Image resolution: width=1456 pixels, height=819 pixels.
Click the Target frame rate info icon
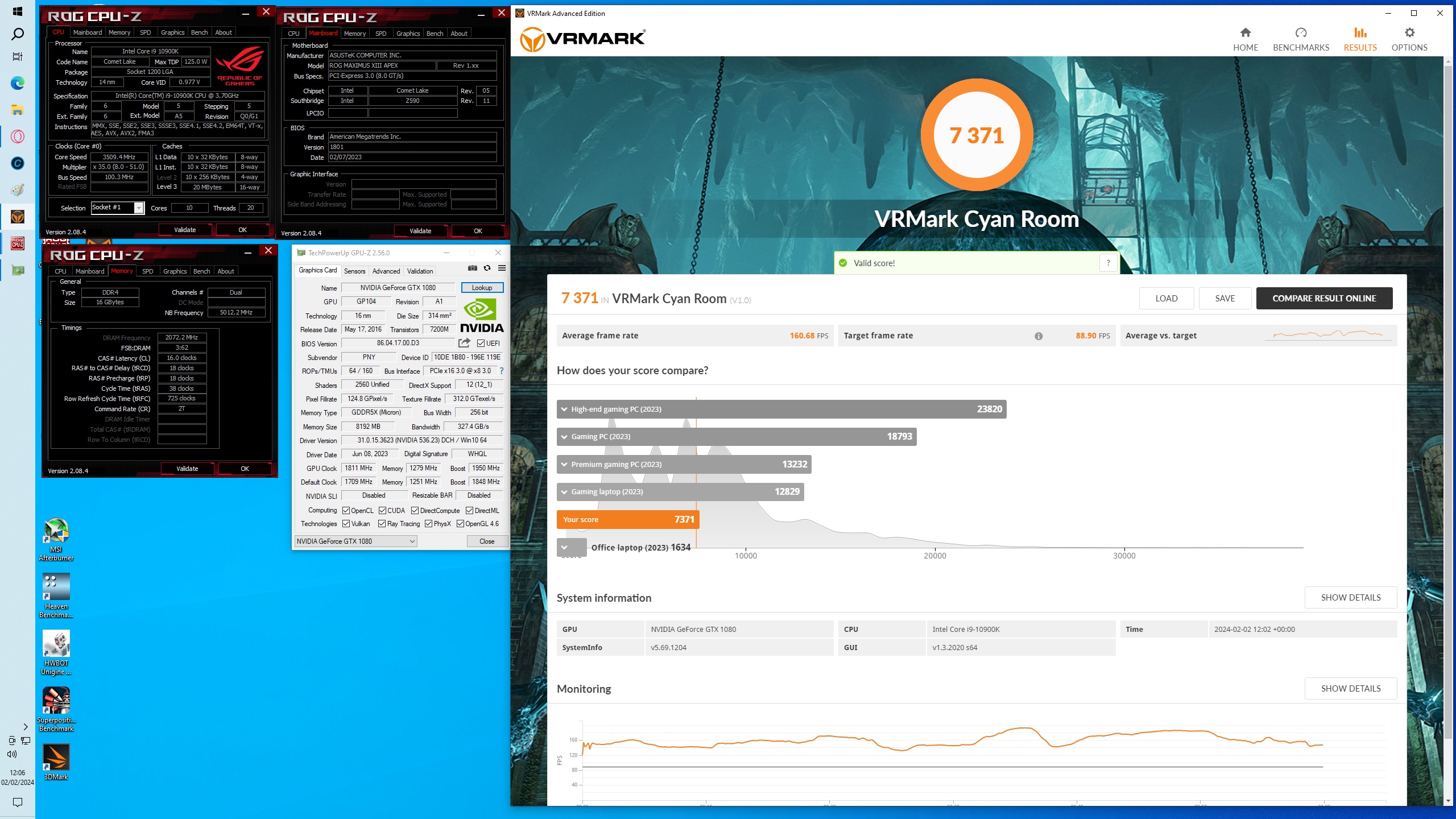tap(1039, 336)
